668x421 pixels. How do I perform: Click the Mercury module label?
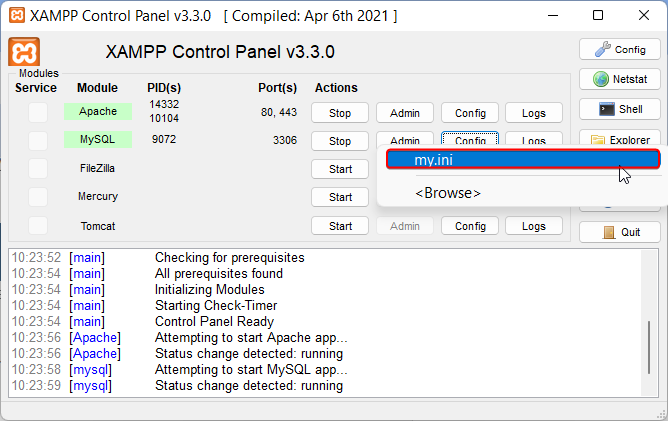click(x=98, y=196)
